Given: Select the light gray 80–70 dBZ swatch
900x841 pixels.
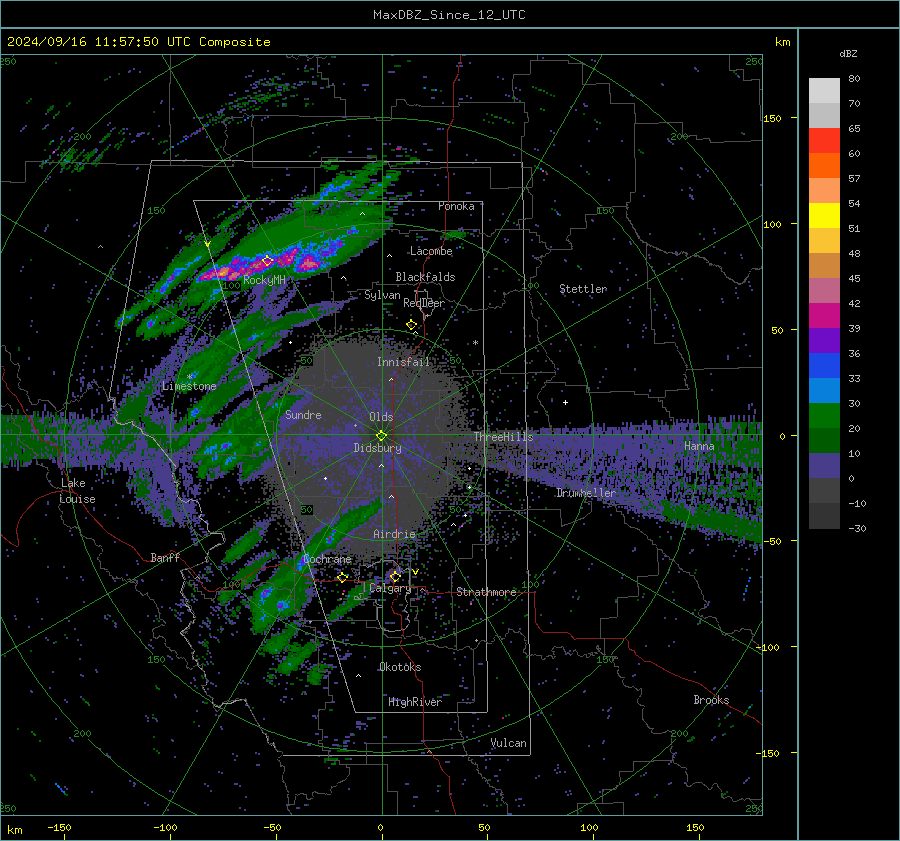Looking at the screenshot, I should pyautogui.click(x=824, y=91).
